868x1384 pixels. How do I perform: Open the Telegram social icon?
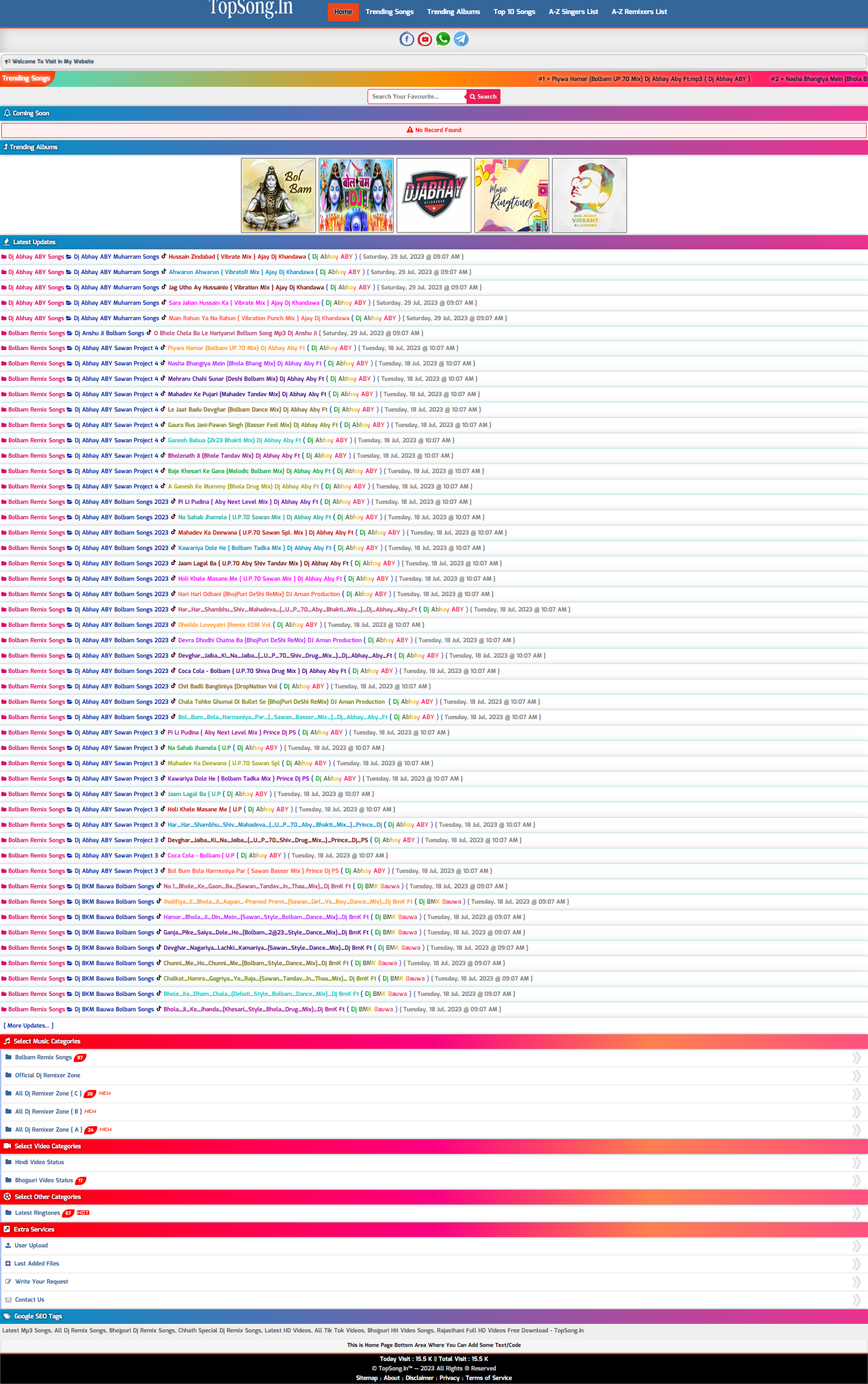pyautogui.click(x=461, y=39)
